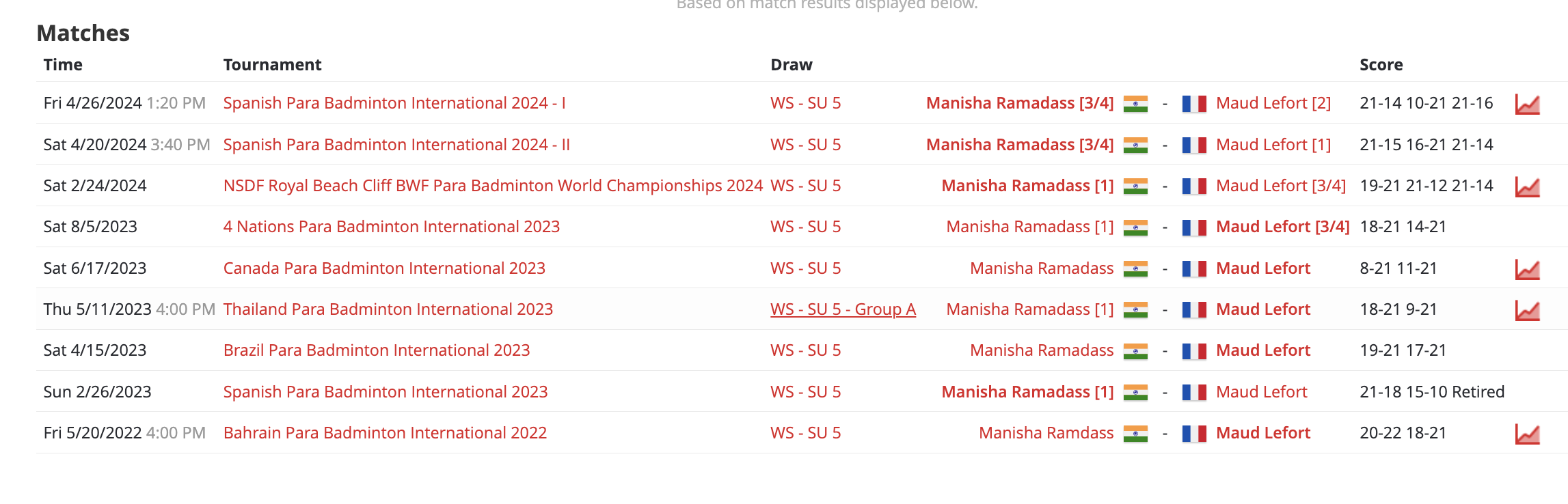This screenshot has height=504, width=1568.
Task: Open Bahrain Para Badminton International 2022 link
Action: [x=385, y=433]
